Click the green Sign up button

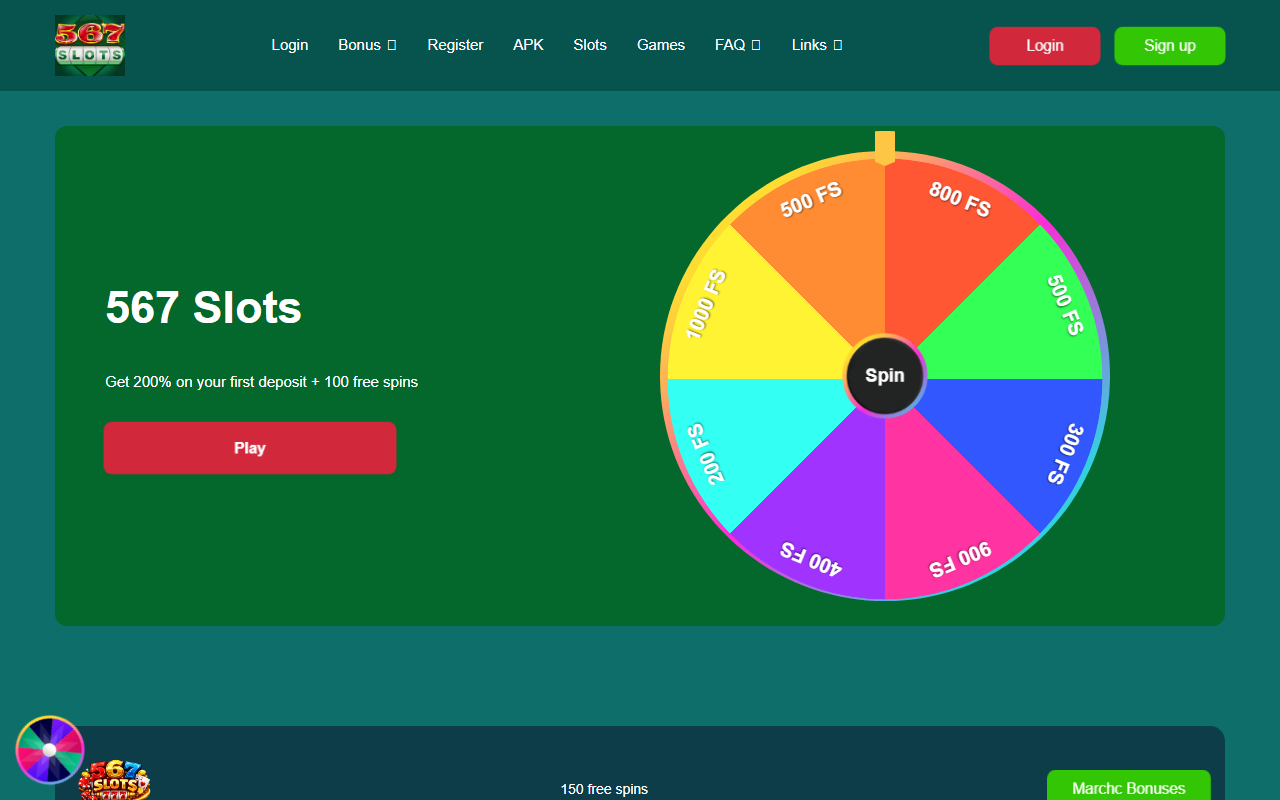coord(1170,46)
